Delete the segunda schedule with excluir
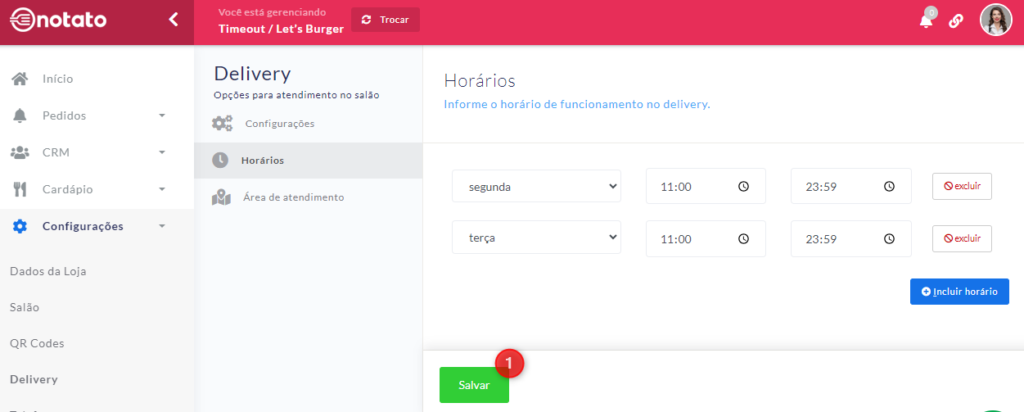 click(x=962, y=186)
